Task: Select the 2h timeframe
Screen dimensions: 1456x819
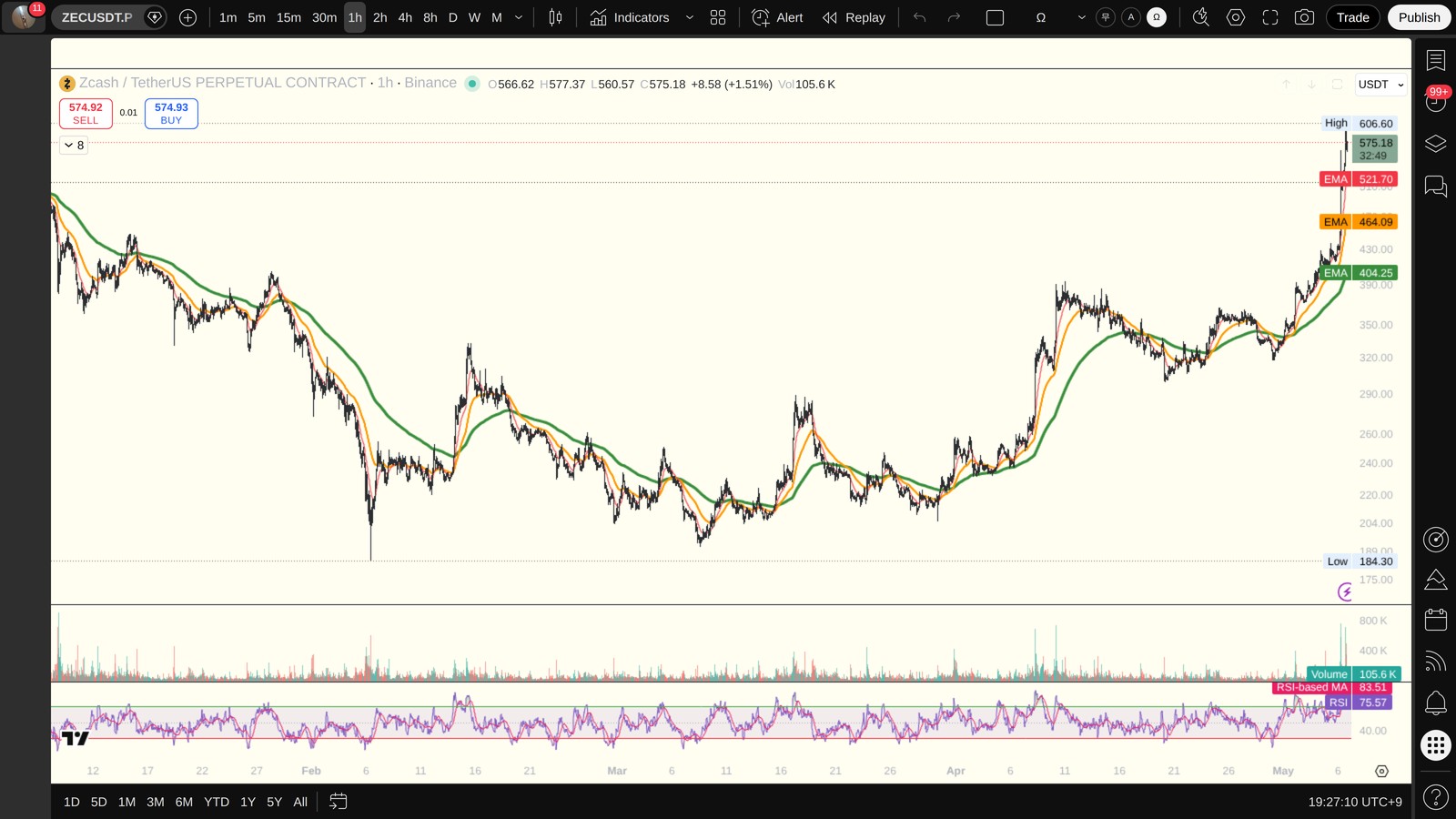Action: coord(380,17)
